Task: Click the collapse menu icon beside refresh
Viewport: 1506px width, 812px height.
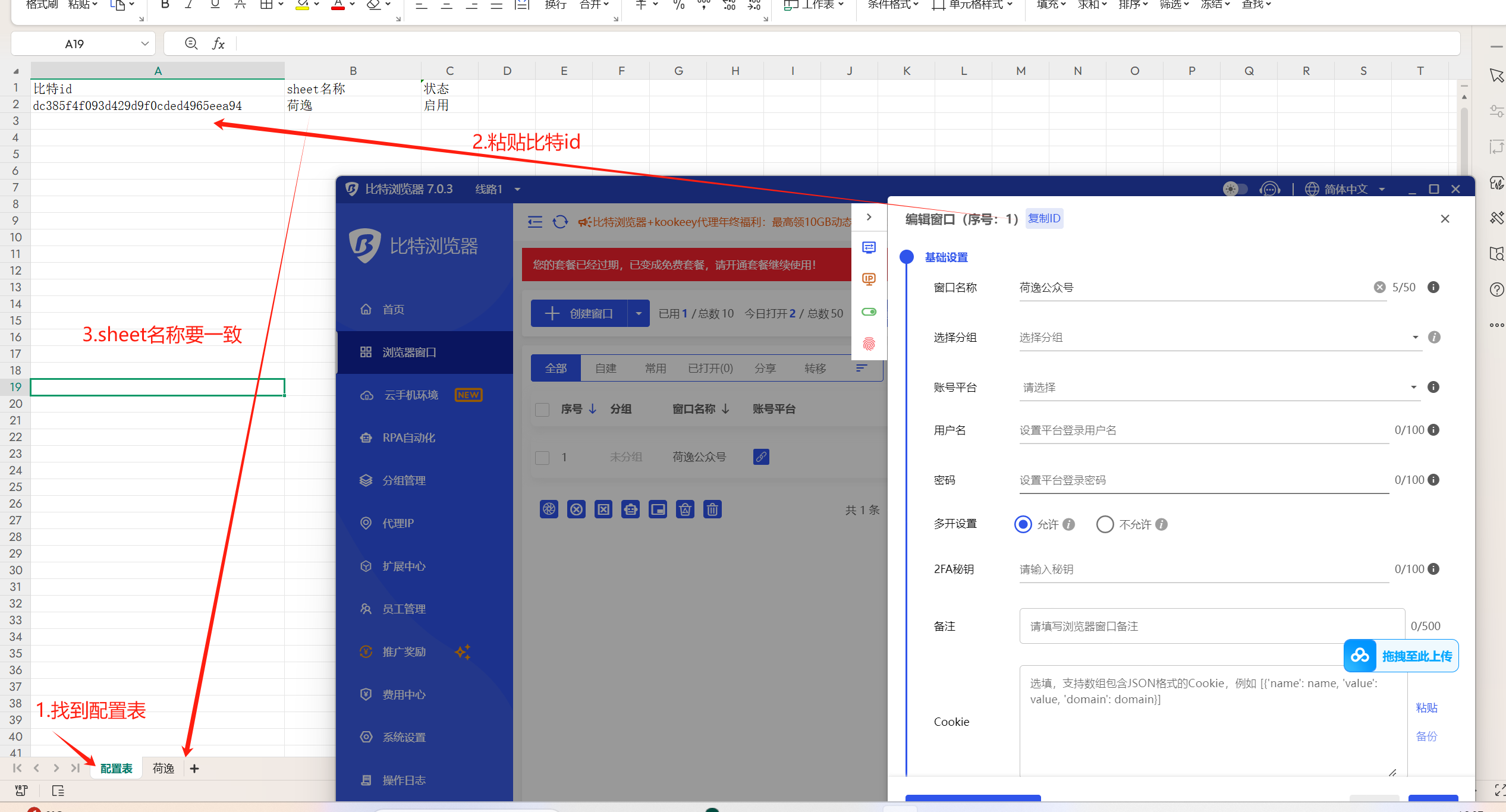Action: click(535, 222)
